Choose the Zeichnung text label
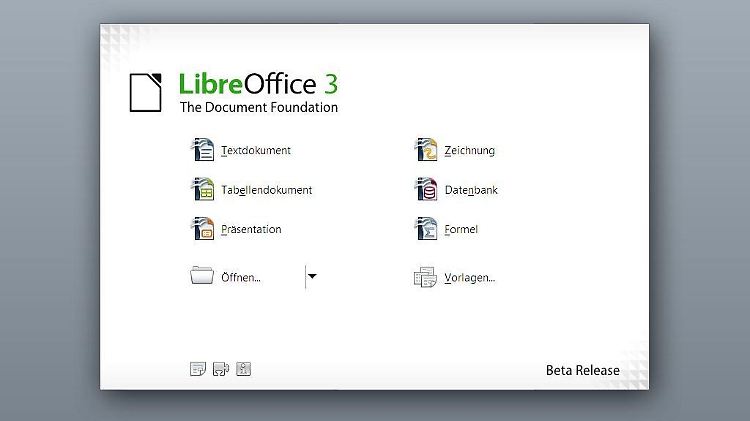This screenshot has height=421, width=750. coord(470,151)
